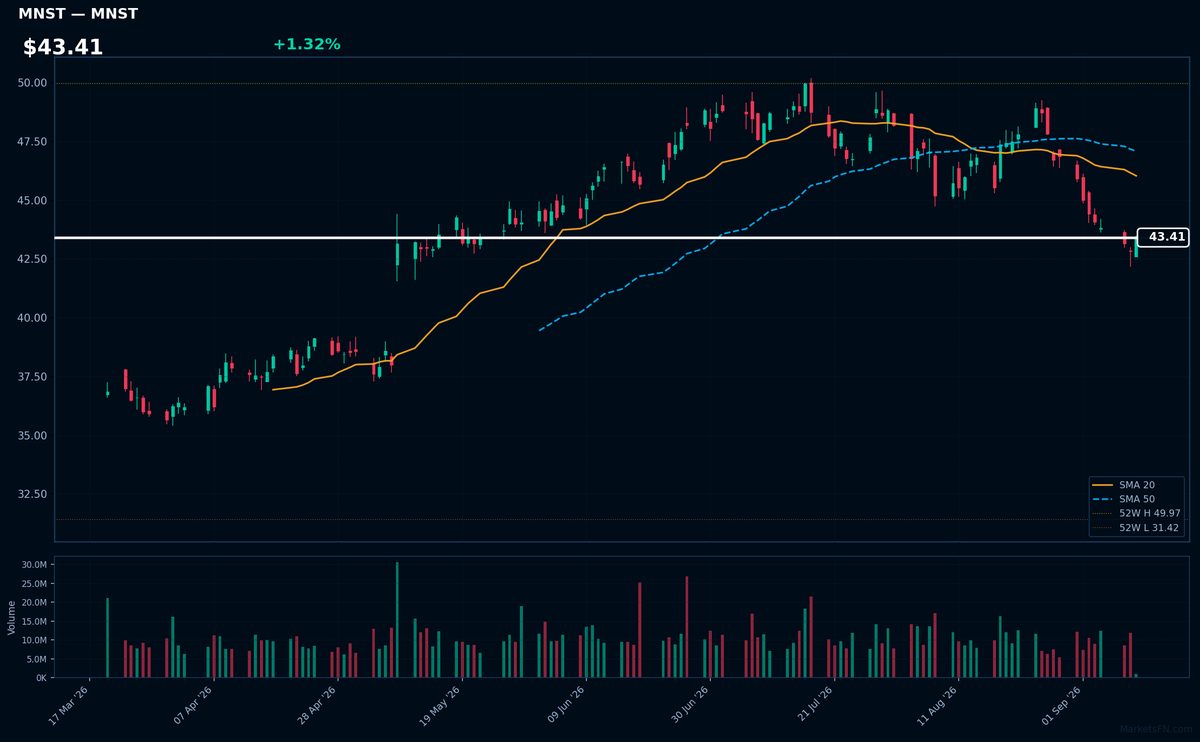
Task: Select the 52W L 31.42 legend entry
Action: pyautogui.click(x=1136, y=528)
